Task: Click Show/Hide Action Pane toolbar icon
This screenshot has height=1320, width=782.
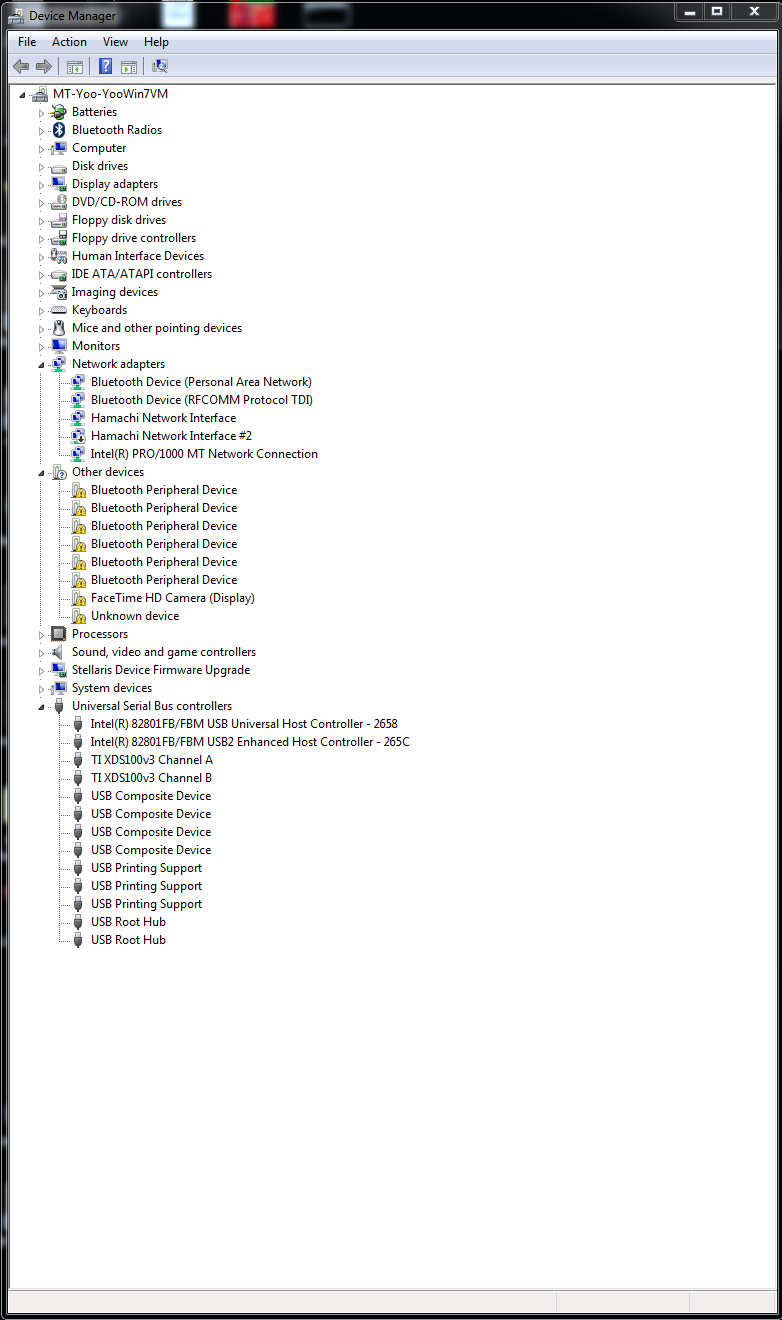Action: (x=128, y=66)
